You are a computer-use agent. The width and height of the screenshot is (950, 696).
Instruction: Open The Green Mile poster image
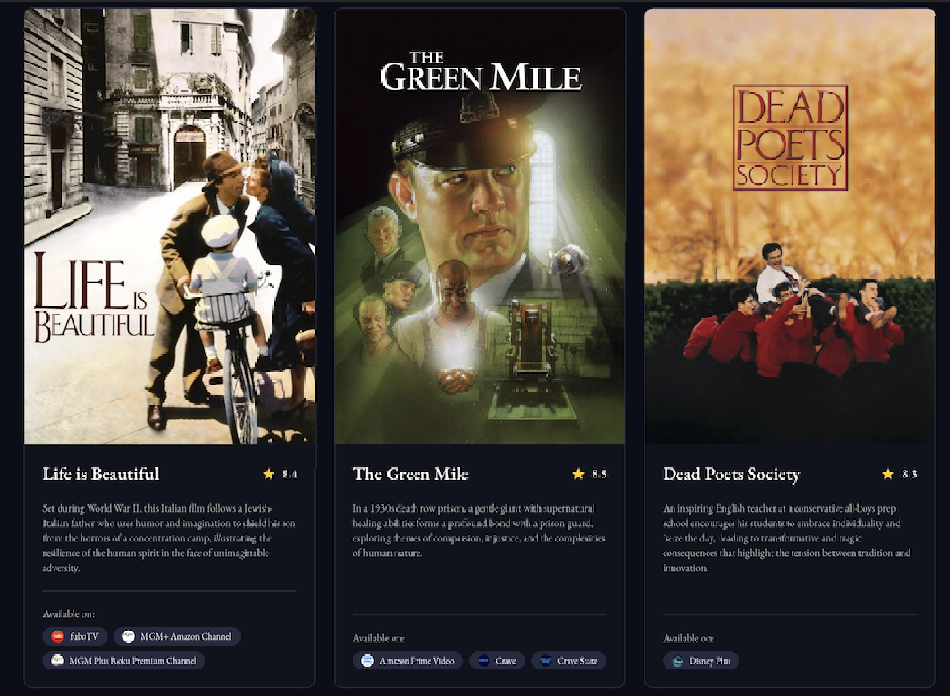pyautogui.click(x=480, y=227)
